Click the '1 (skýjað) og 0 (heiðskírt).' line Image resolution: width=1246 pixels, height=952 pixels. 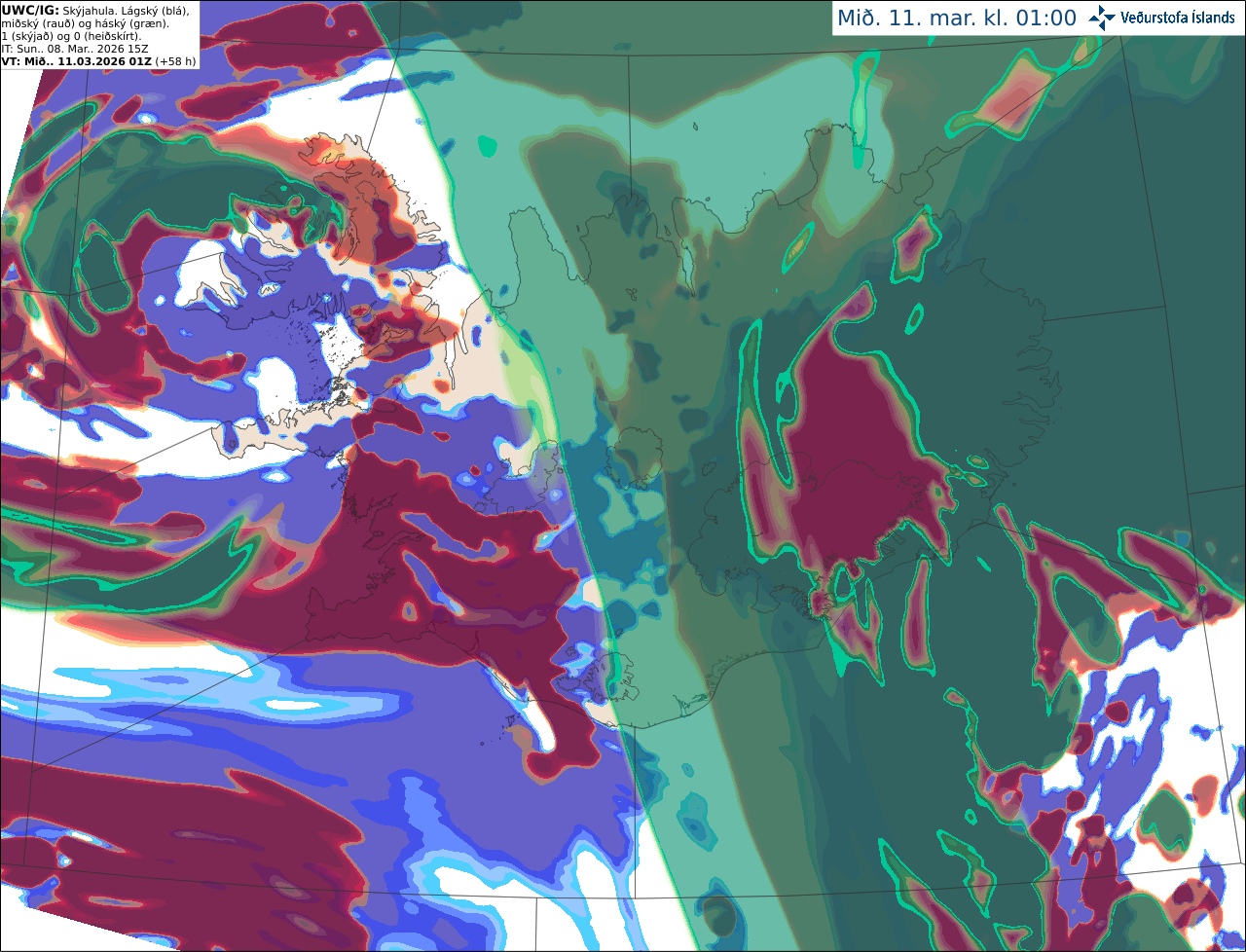coord(71,35)
